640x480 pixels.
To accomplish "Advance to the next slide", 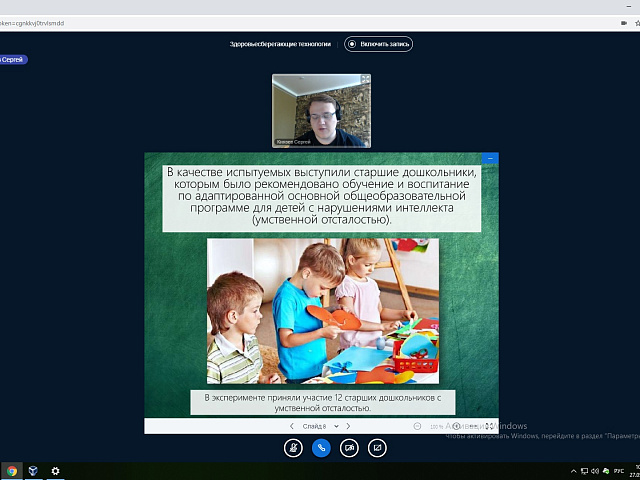I will [349, 426].
